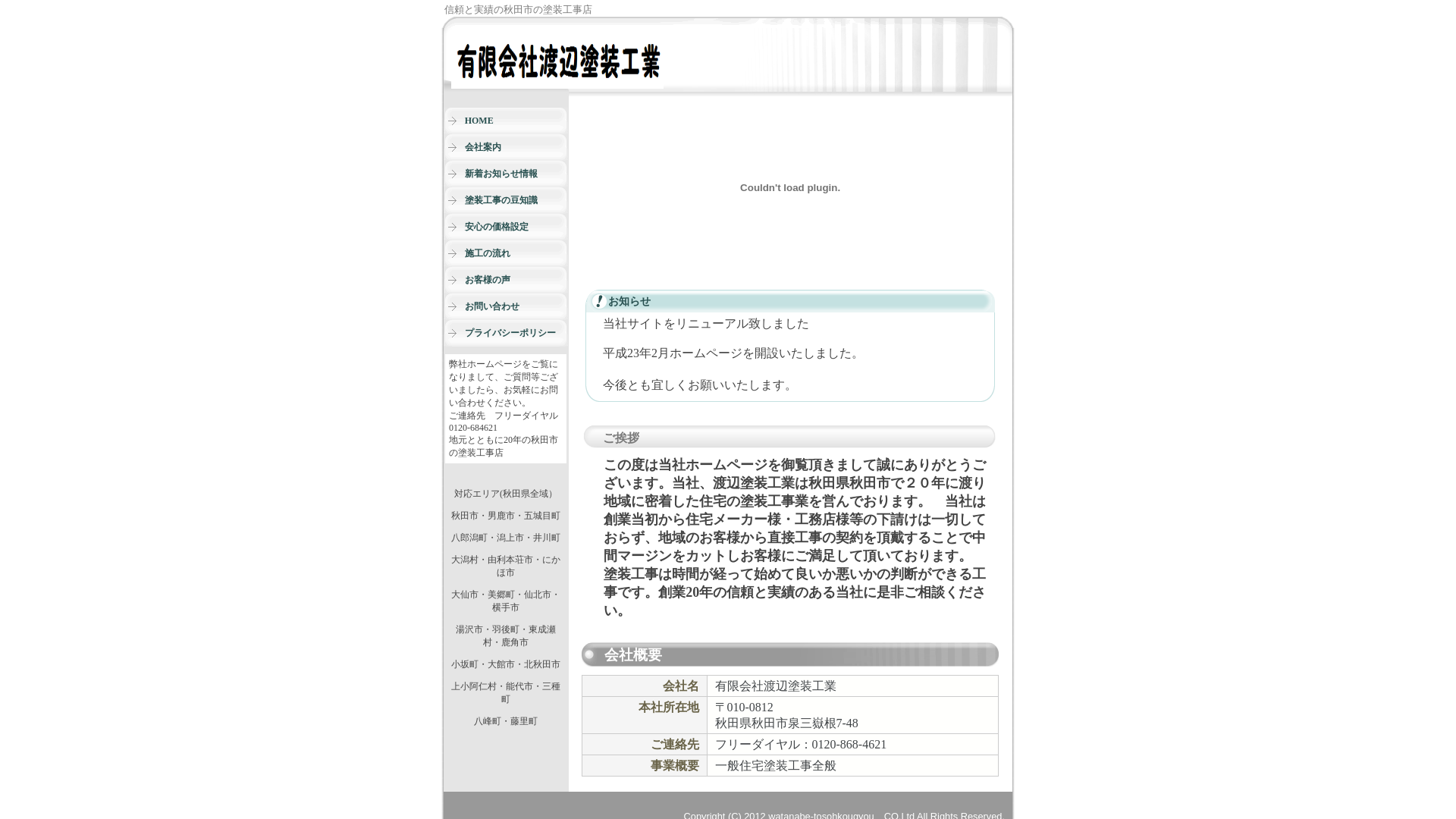Open the 安心の価格設定 page
This screenshot has height=819, width=1456.
(497, 226)
